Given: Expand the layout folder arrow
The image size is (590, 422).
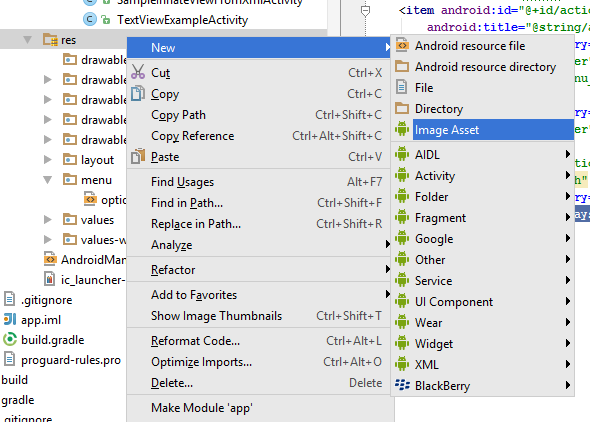Looking at the screenshot, I should click(x=47, y=160).
